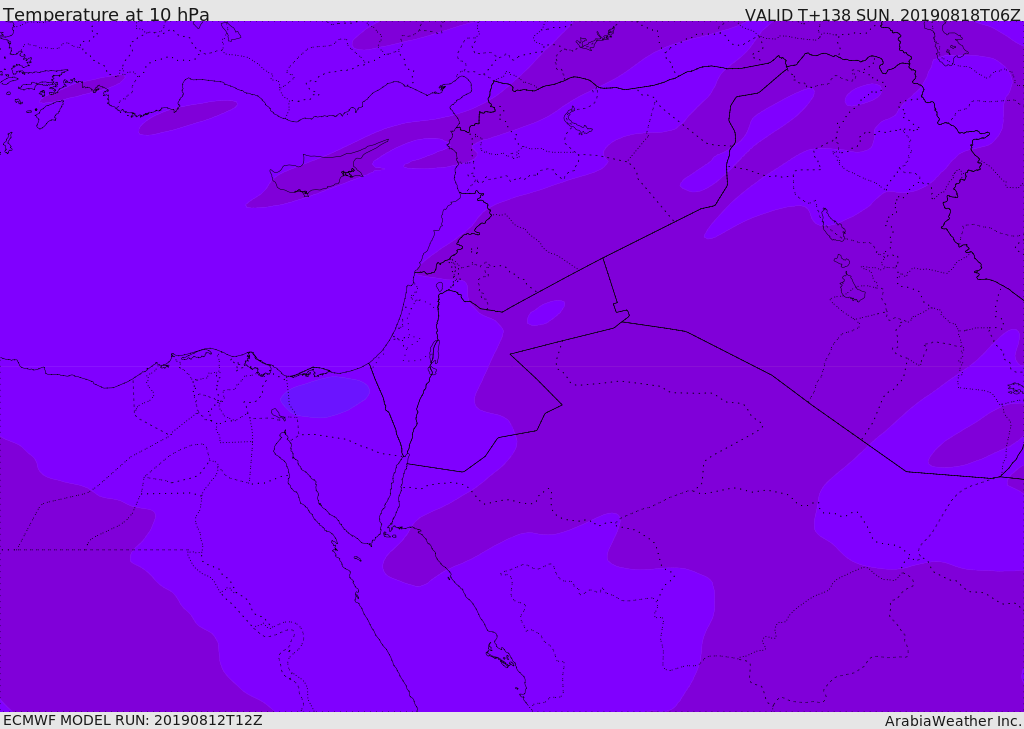
Task: Click the 'ArabiaWeather Inc.' credit text
Action: (x=953, y=721)
